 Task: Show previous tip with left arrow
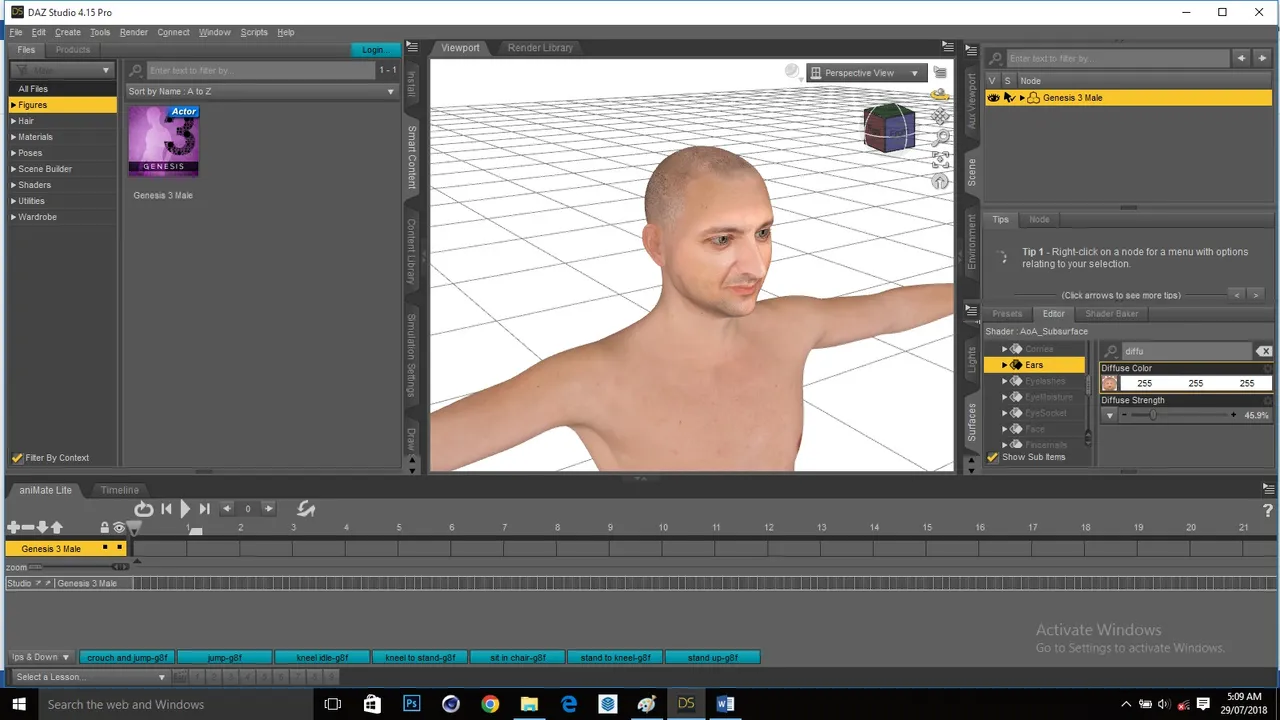1238,295
